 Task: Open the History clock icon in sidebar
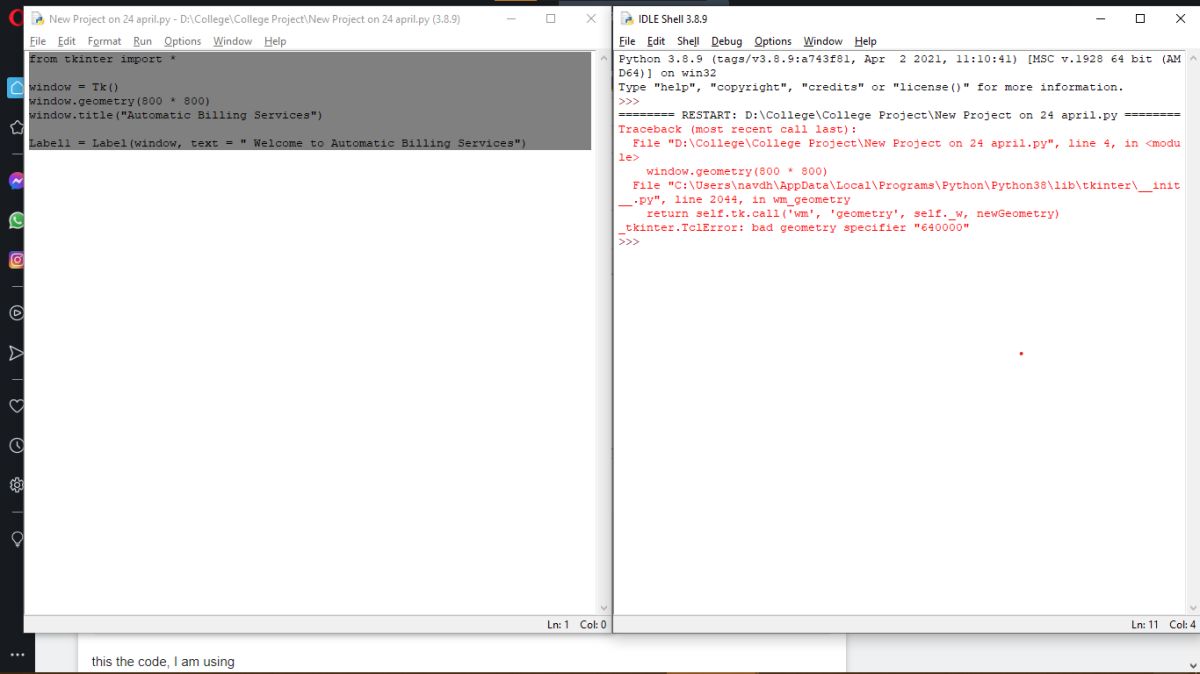click(16, 445)
